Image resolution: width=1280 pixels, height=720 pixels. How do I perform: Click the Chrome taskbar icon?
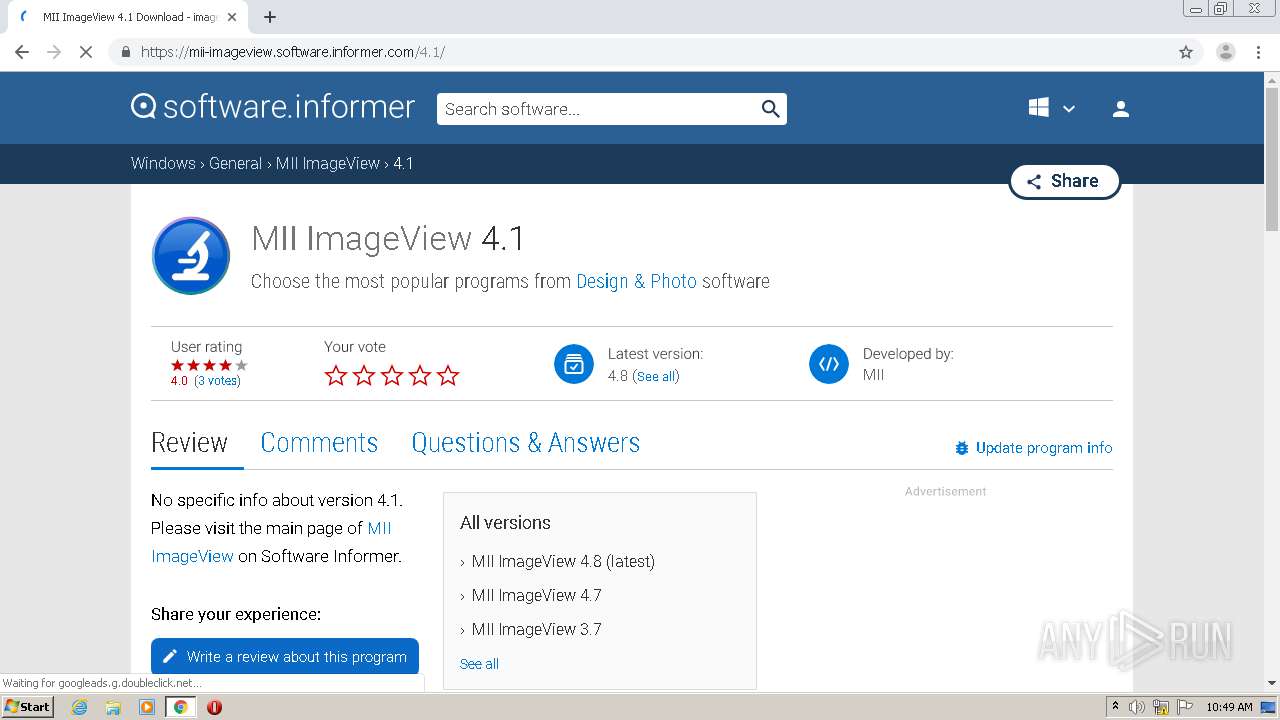point(181,707)
